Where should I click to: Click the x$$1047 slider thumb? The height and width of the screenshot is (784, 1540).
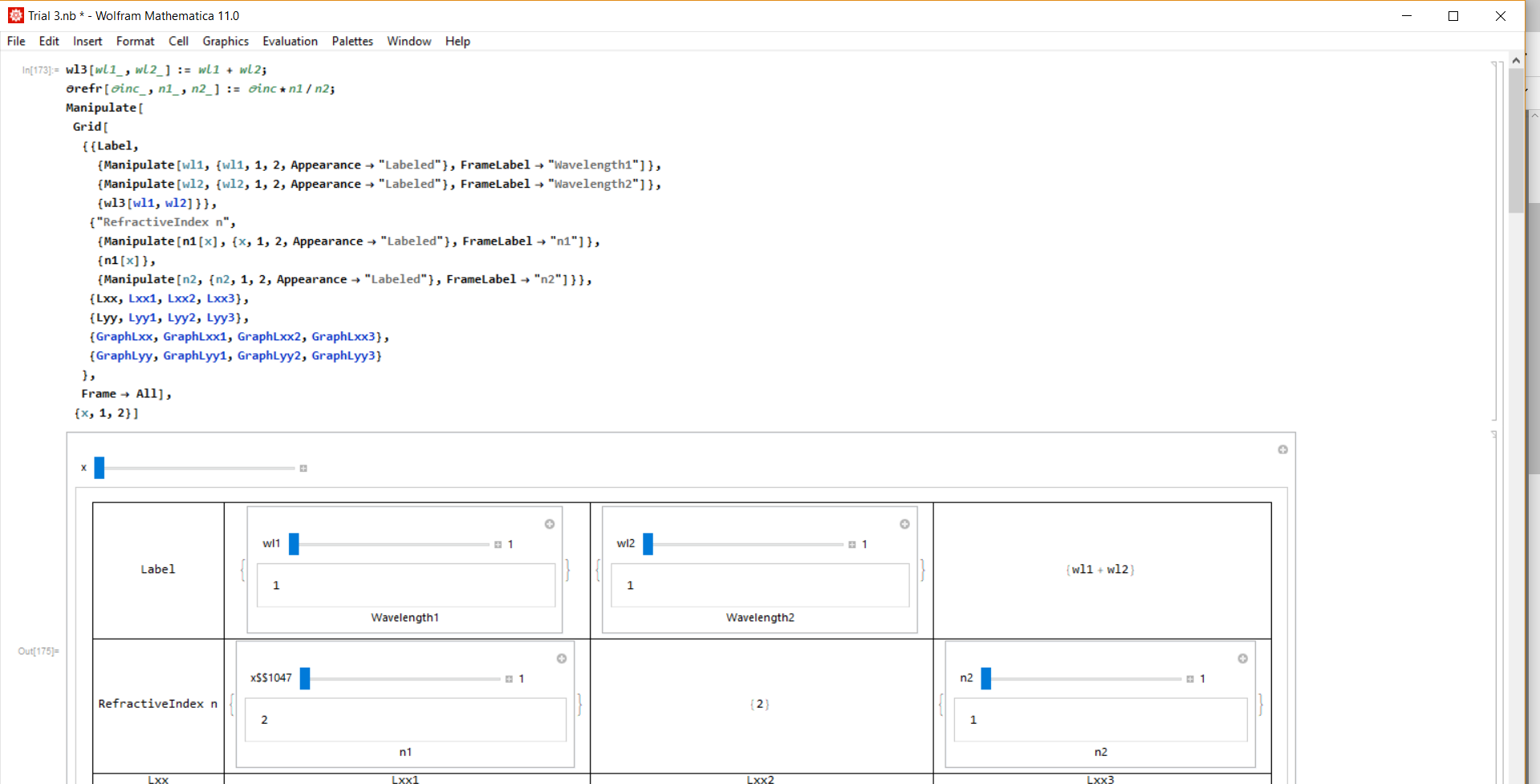coord(305,679)
